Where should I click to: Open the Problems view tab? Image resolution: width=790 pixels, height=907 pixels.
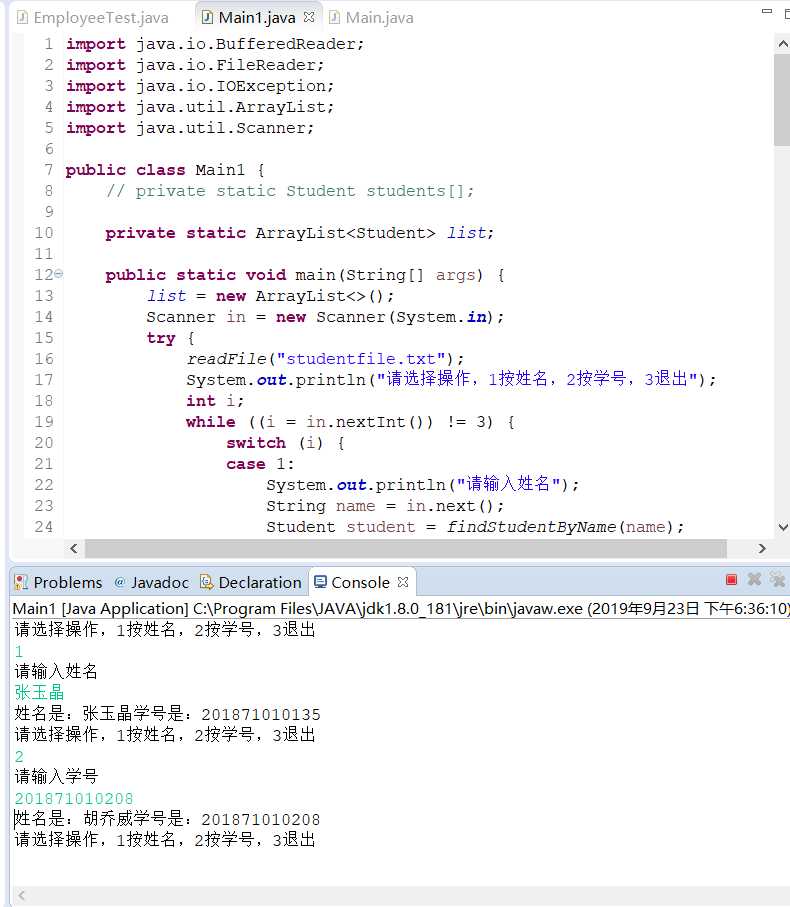click(58, 582)
